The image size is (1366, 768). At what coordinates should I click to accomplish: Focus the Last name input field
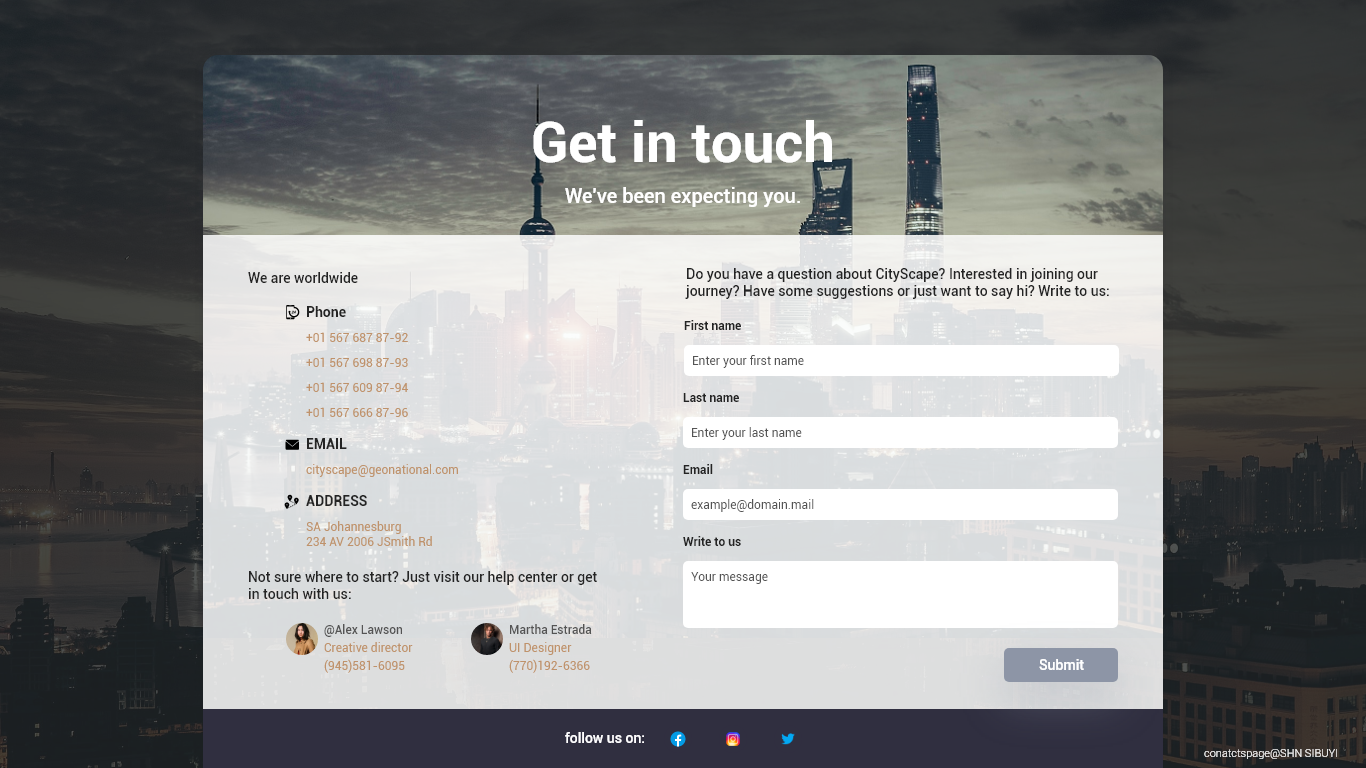pos(900,433)
